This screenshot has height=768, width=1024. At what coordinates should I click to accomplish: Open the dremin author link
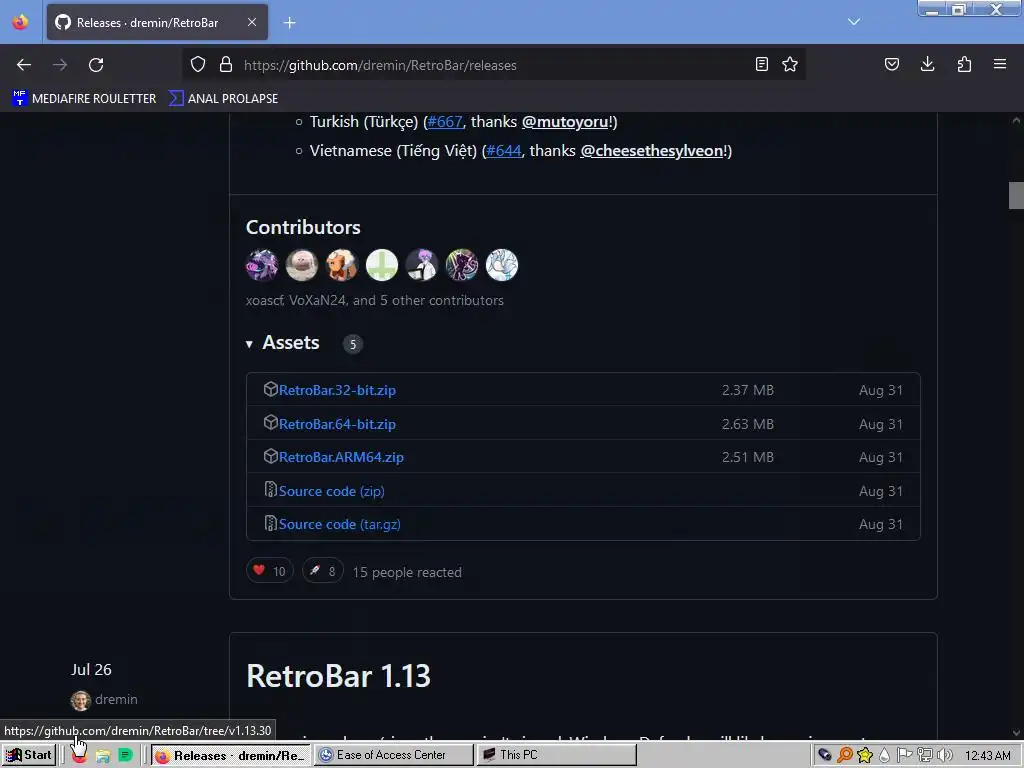(116, 699)
